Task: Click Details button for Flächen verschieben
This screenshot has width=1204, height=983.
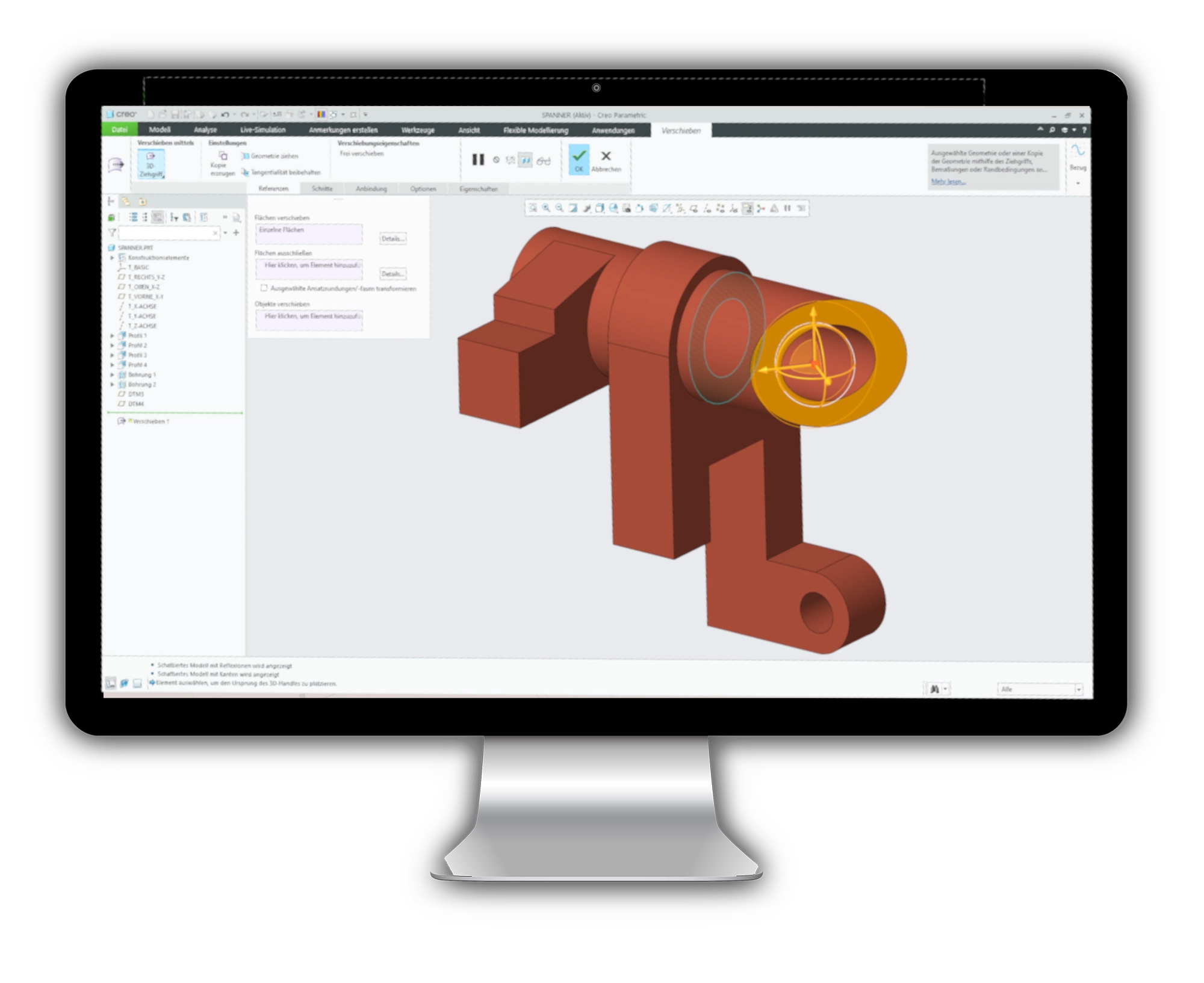Action: [x=393, y=238]
